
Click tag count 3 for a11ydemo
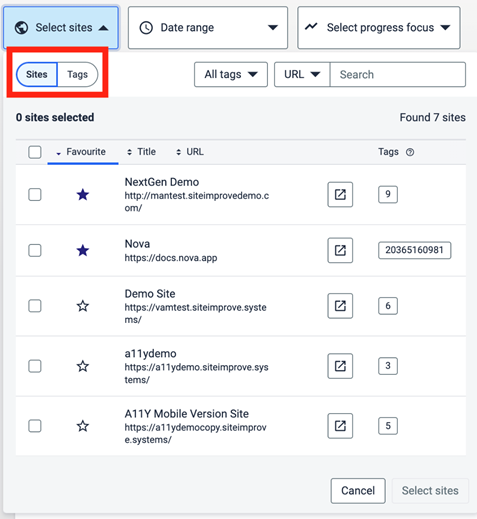coord(388,366)
